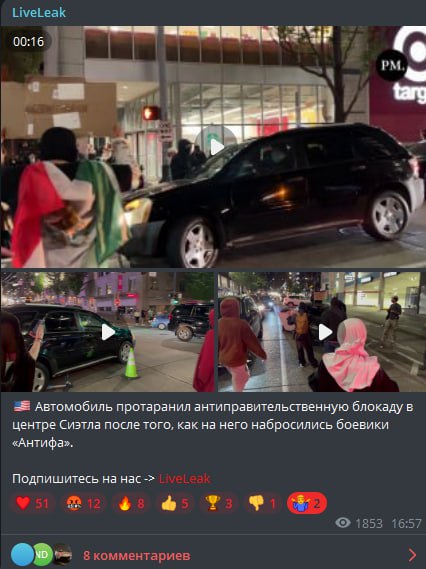426x569 pixels.
Task: Play the bottom-right video with pink hijab
Action: 325,332
